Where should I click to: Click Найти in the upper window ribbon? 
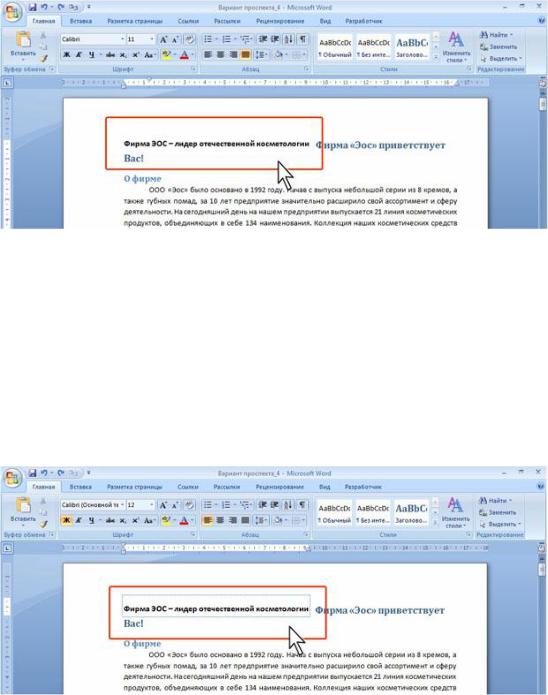click(496, 35)
